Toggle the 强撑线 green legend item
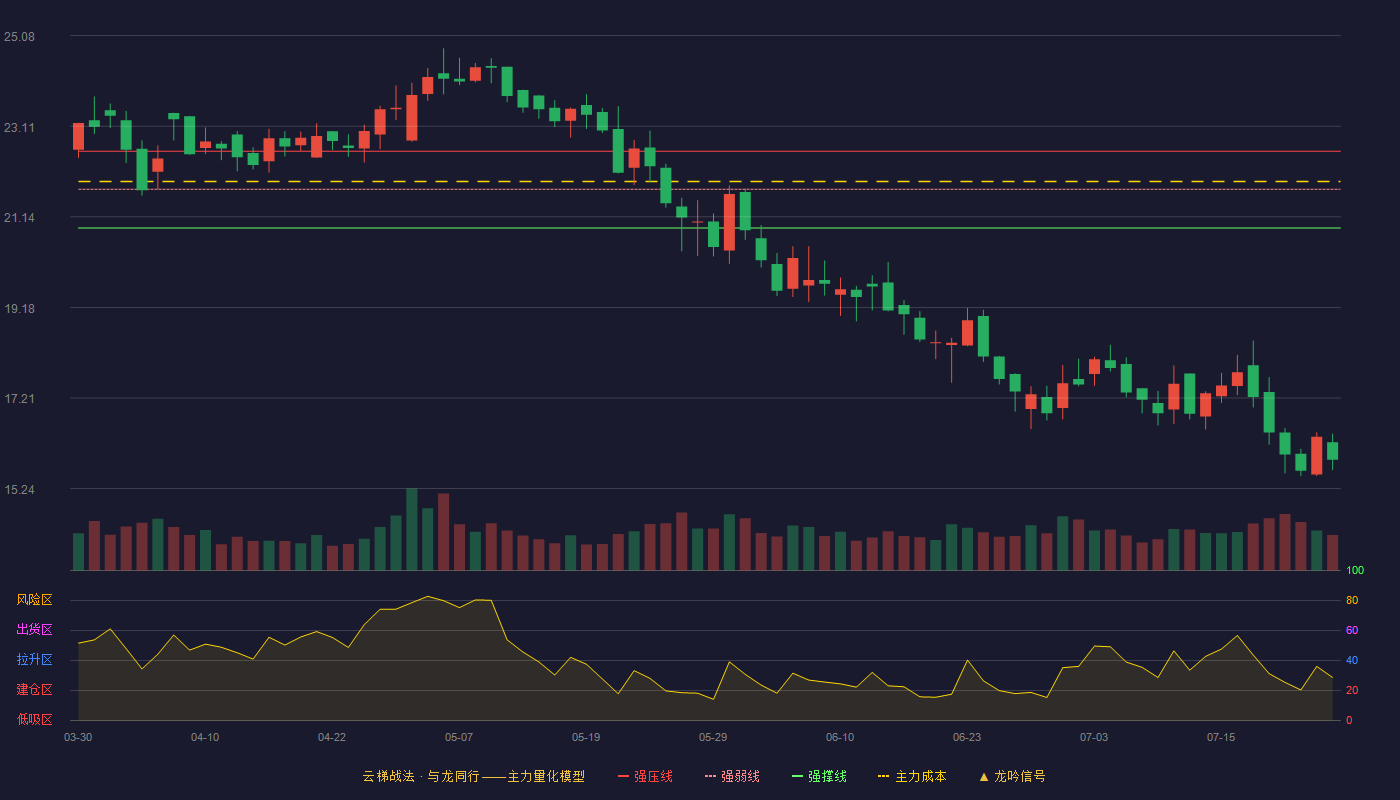This screenshot has width=1400, height=800. [x=819, y=776]
